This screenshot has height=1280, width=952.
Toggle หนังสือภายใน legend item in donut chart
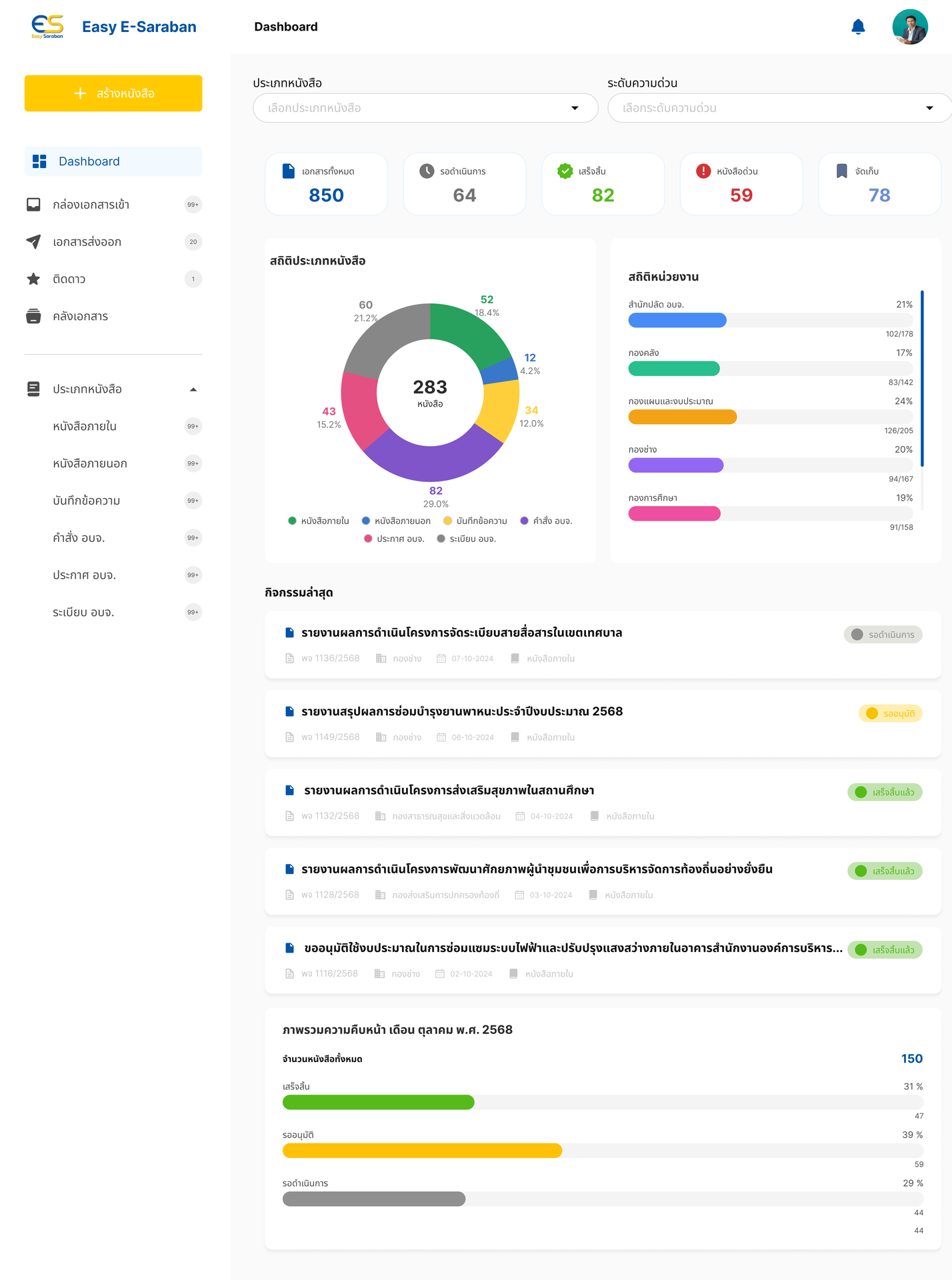319,521
